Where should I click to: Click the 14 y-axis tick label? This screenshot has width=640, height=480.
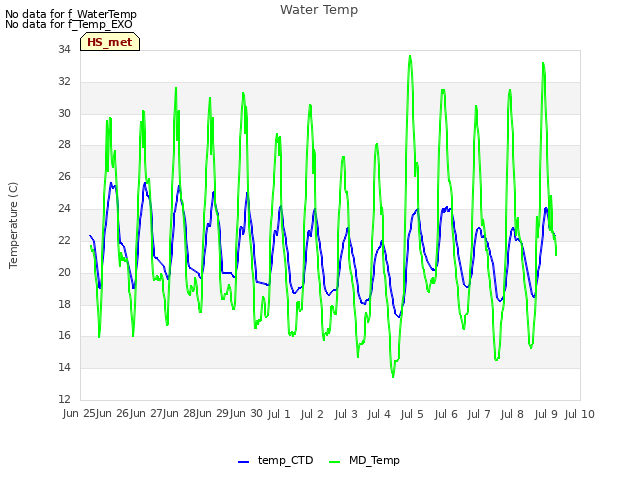pyautogui.click(x=64, y=367)
